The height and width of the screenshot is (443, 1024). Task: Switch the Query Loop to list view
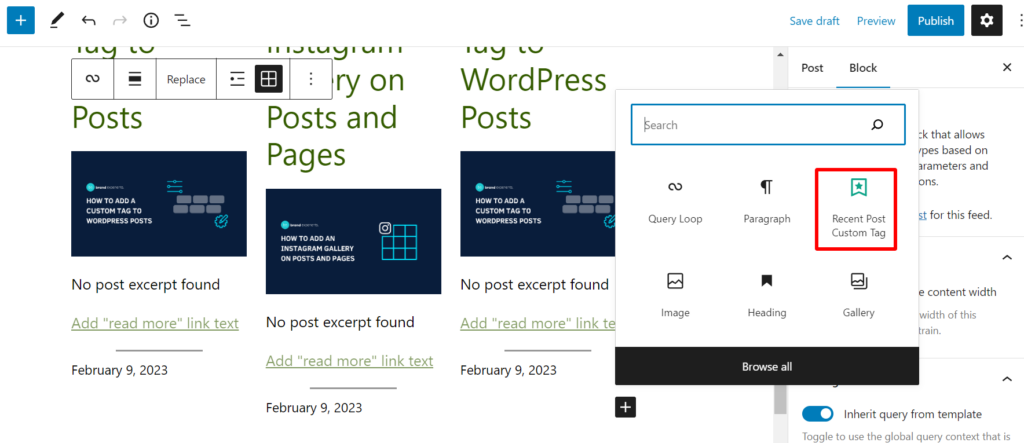point(238,79)
